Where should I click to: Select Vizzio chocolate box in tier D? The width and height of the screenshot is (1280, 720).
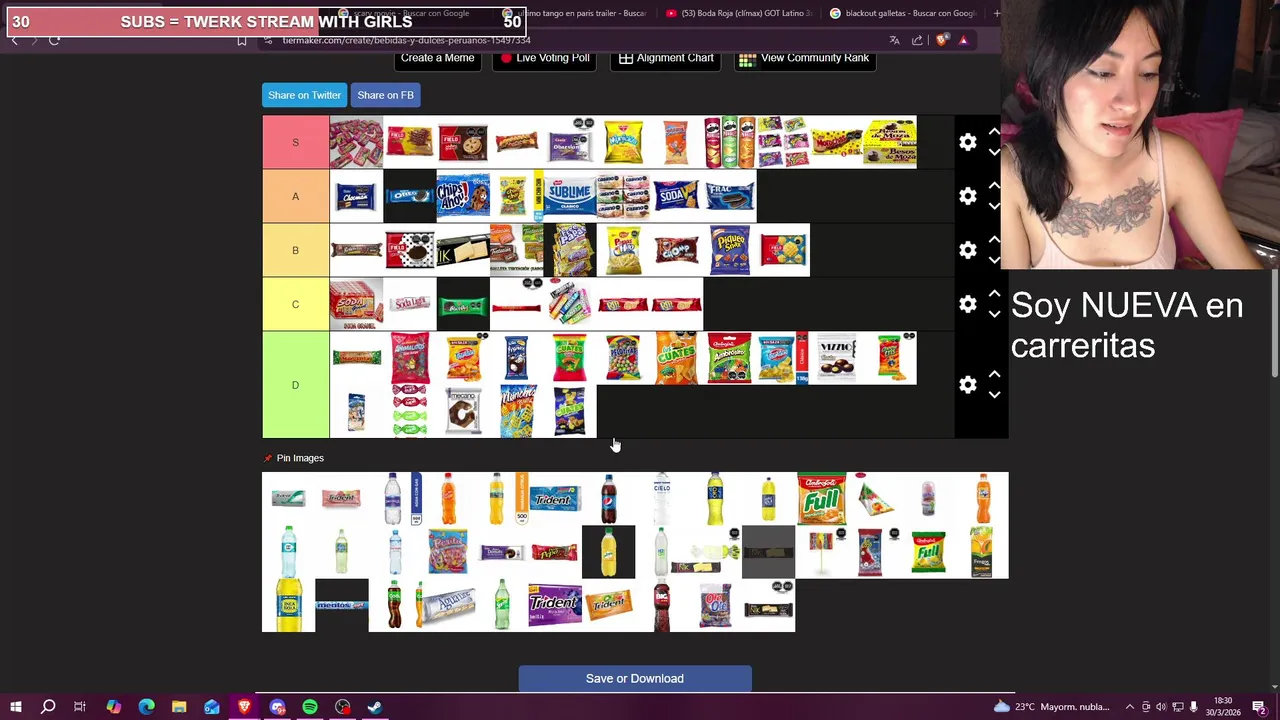[x=837, y=358]
